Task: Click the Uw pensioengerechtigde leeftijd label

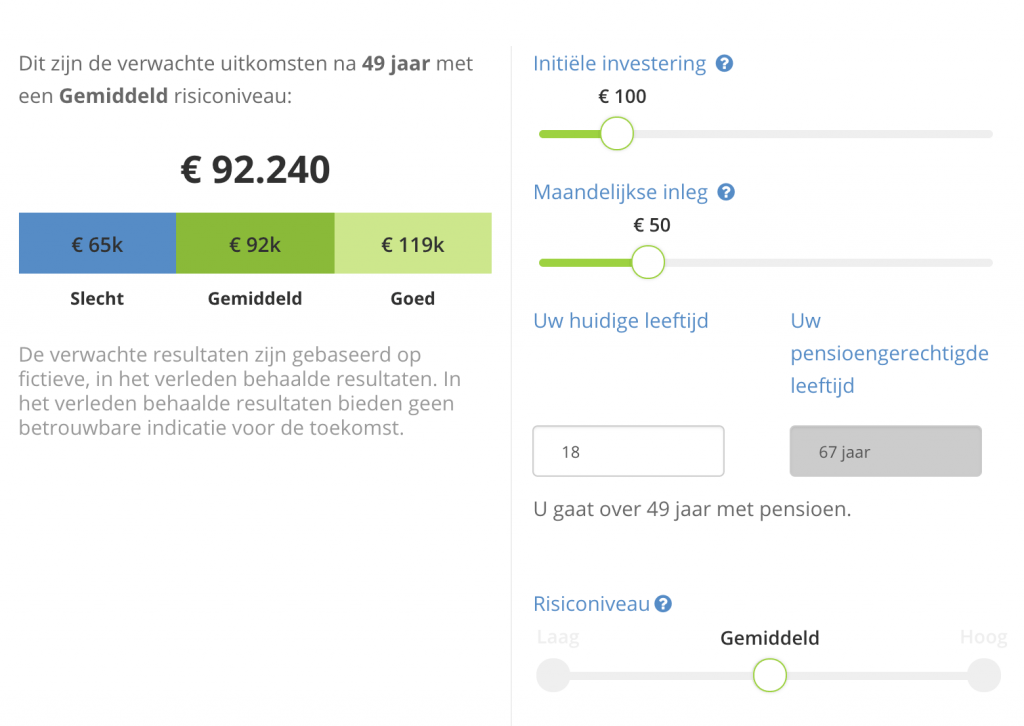Action: 889,353
